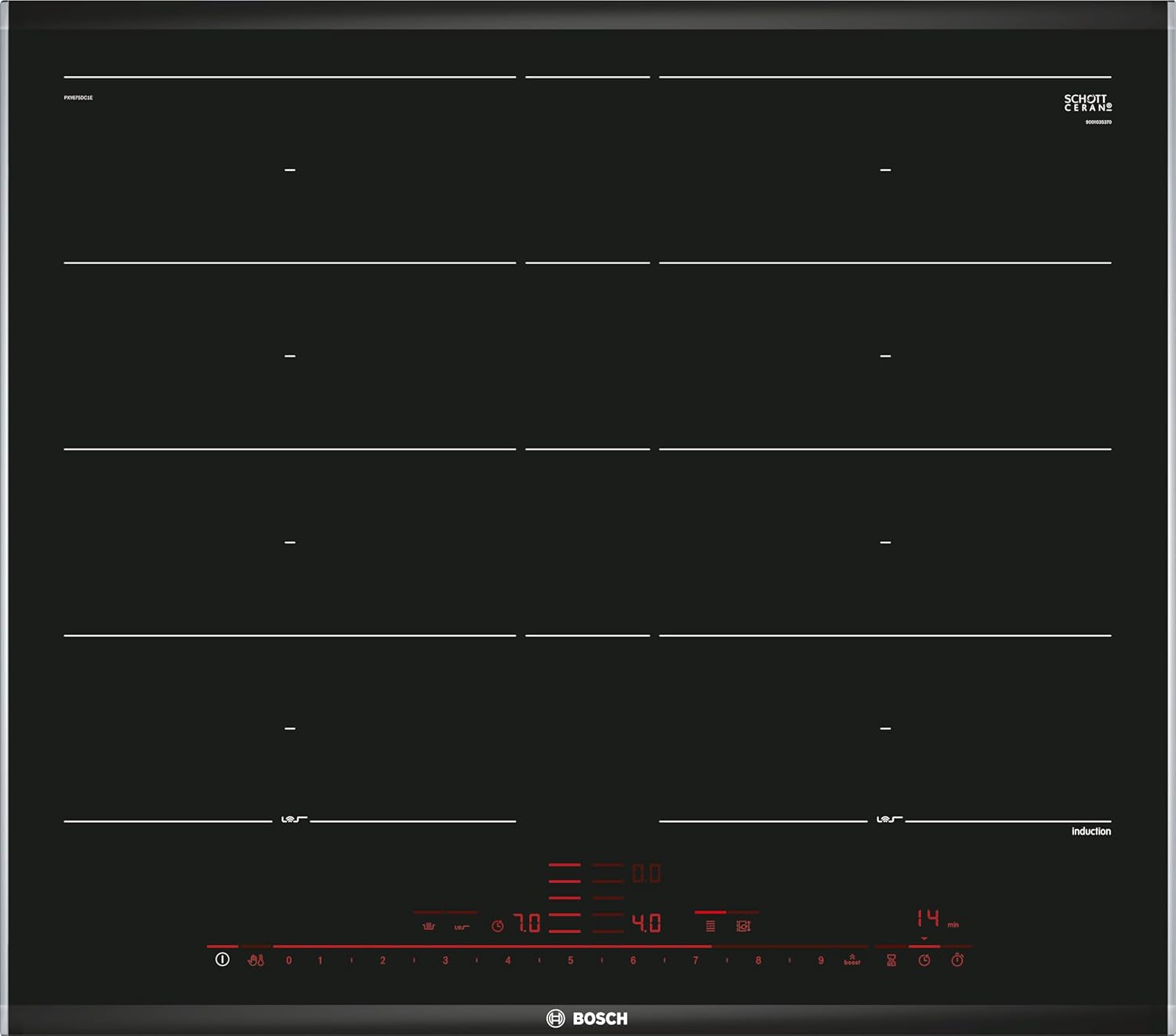Tap the hourglass kitchen timer icon
This screenshot has height=1036, width=1176.
(x=891, y=960)
